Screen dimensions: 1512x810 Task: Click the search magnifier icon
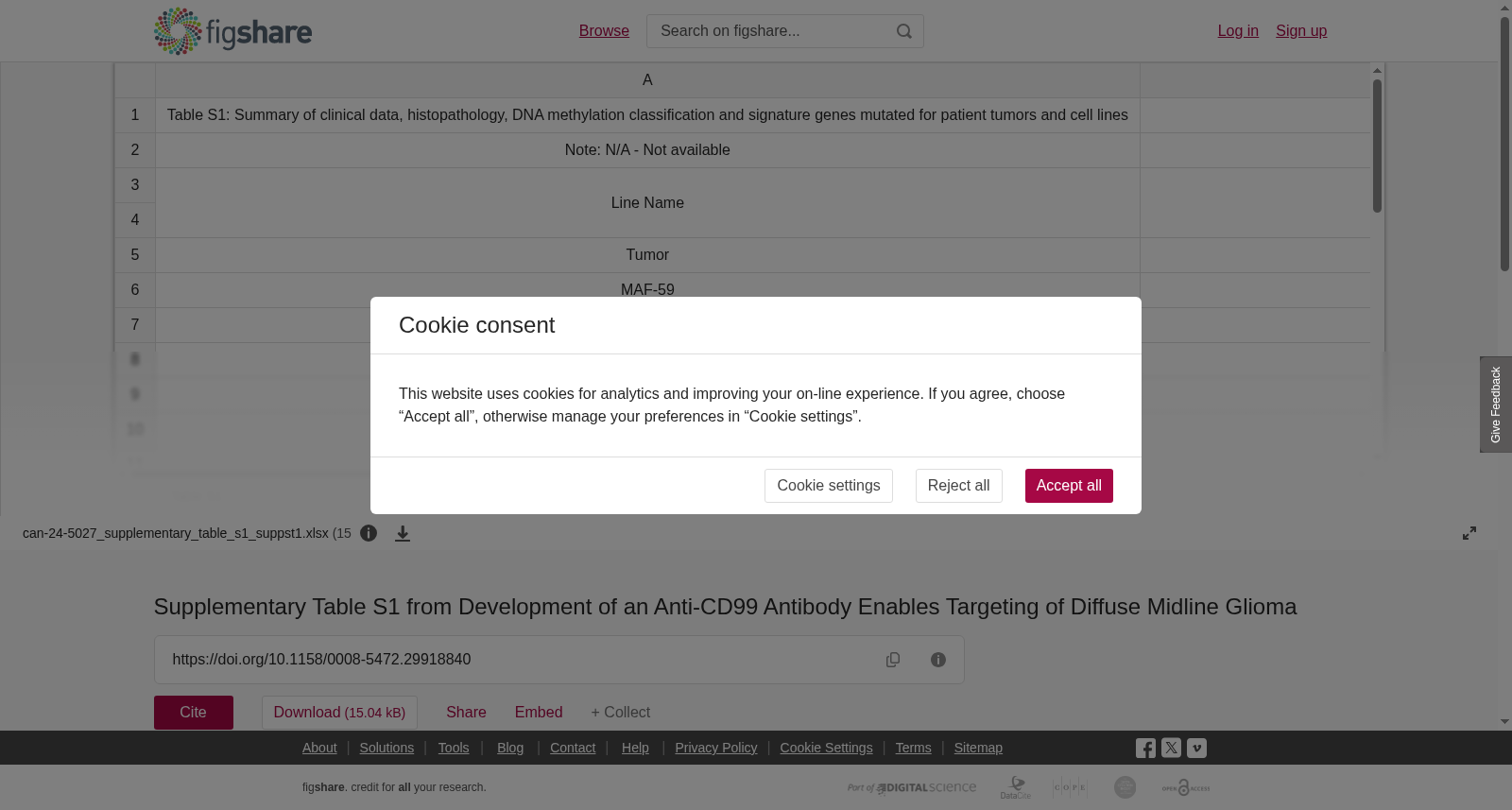pyautogui.click(x=904, y=31)
